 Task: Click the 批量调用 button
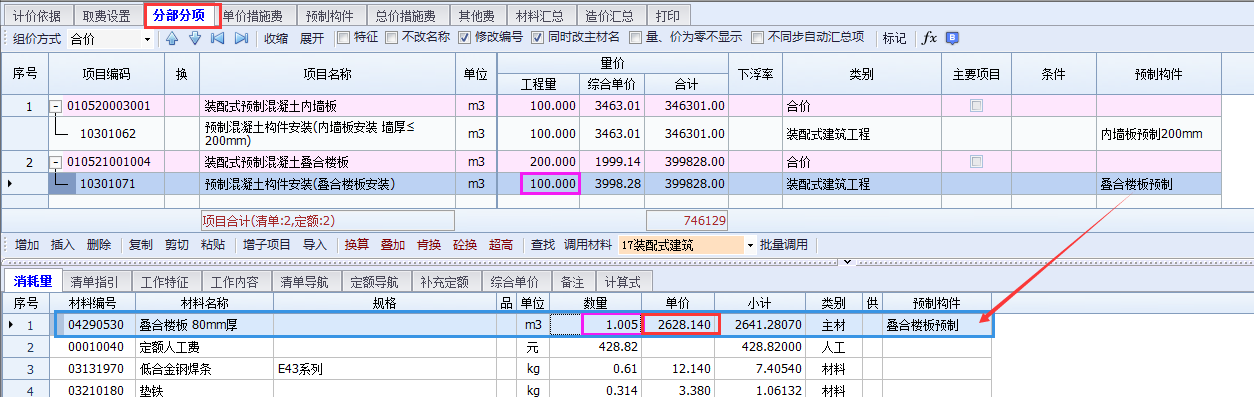[784, 245]
